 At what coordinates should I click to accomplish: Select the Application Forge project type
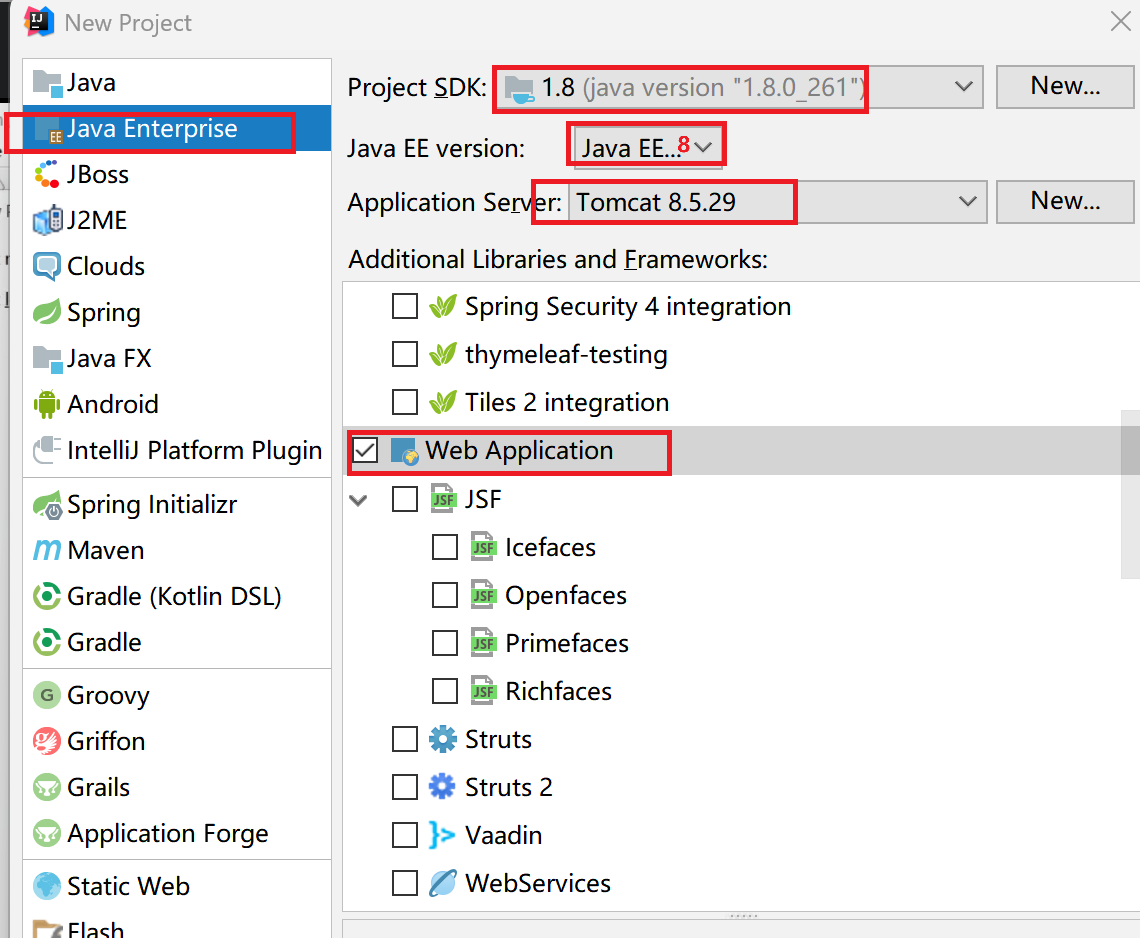(177, 833)
